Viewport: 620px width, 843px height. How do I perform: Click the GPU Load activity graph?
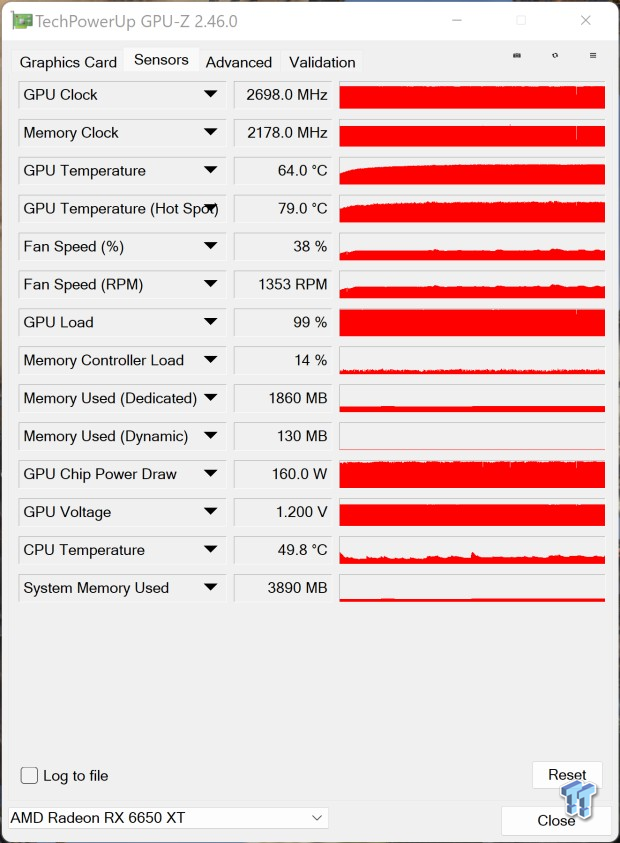[471, 322]
